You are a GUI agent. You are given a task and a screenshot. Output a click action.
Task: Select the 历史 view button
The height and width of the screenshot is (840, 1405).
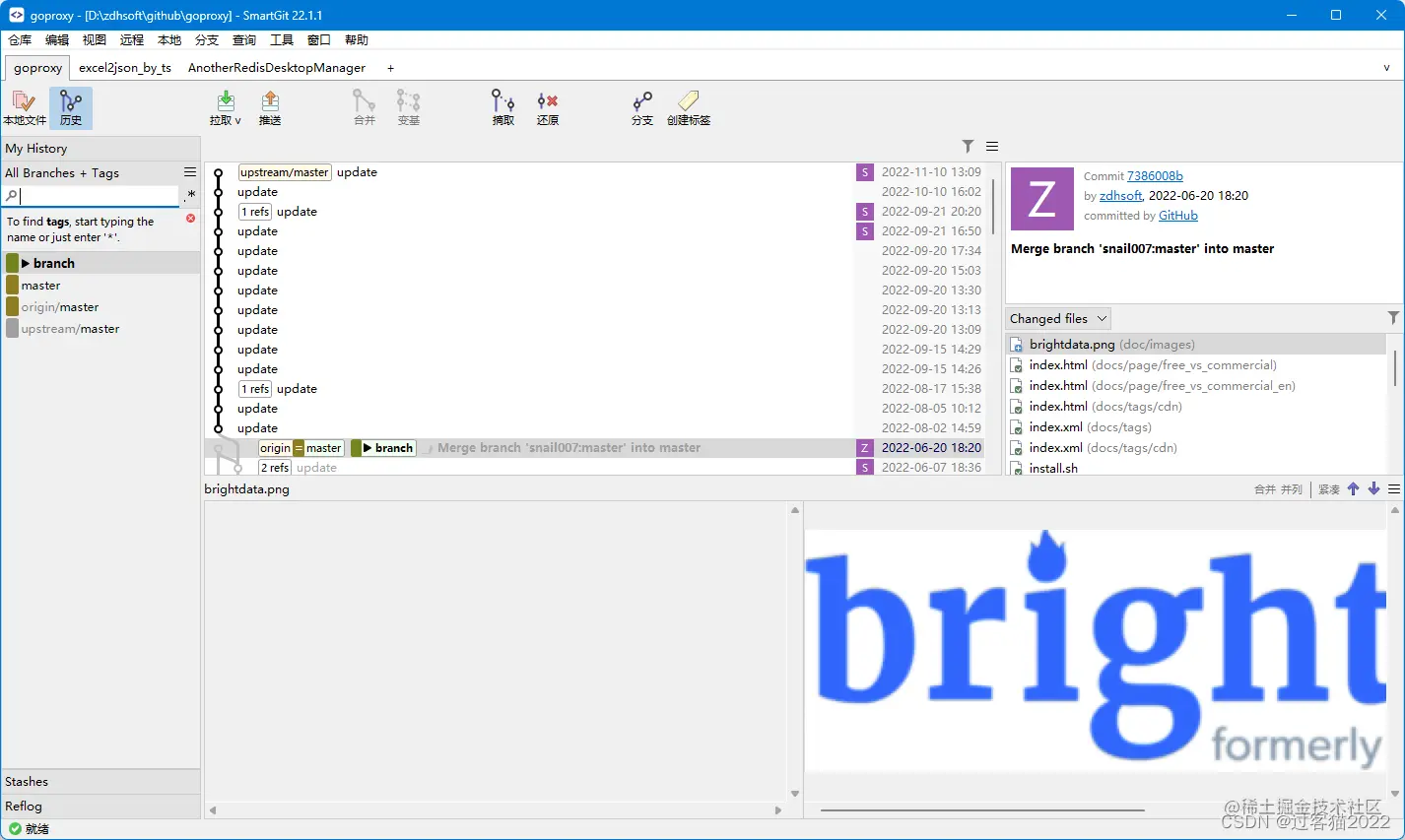pyautogui.click(x=71, y=107)
